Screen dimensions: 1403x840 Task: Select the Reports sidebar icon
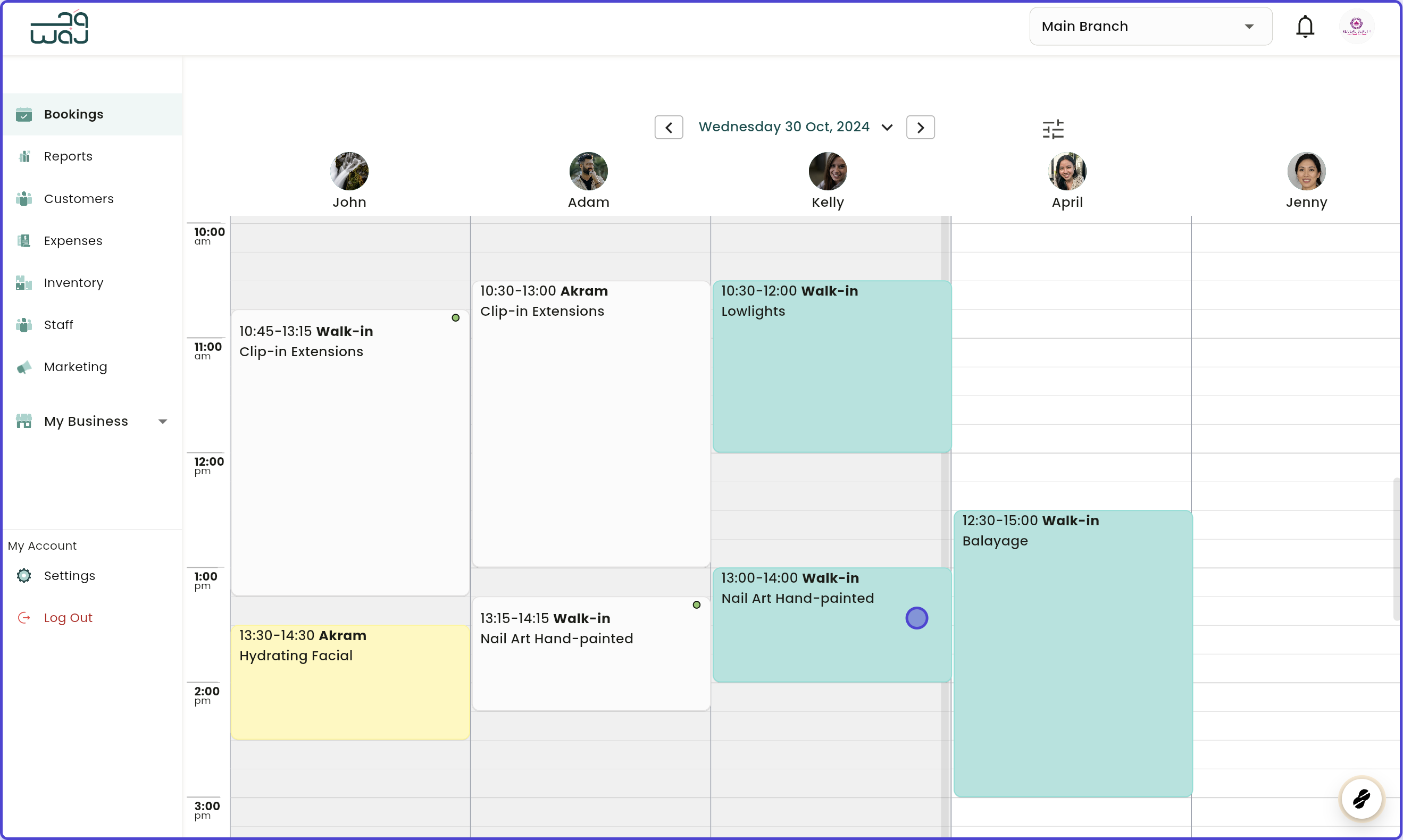[24, 156]
